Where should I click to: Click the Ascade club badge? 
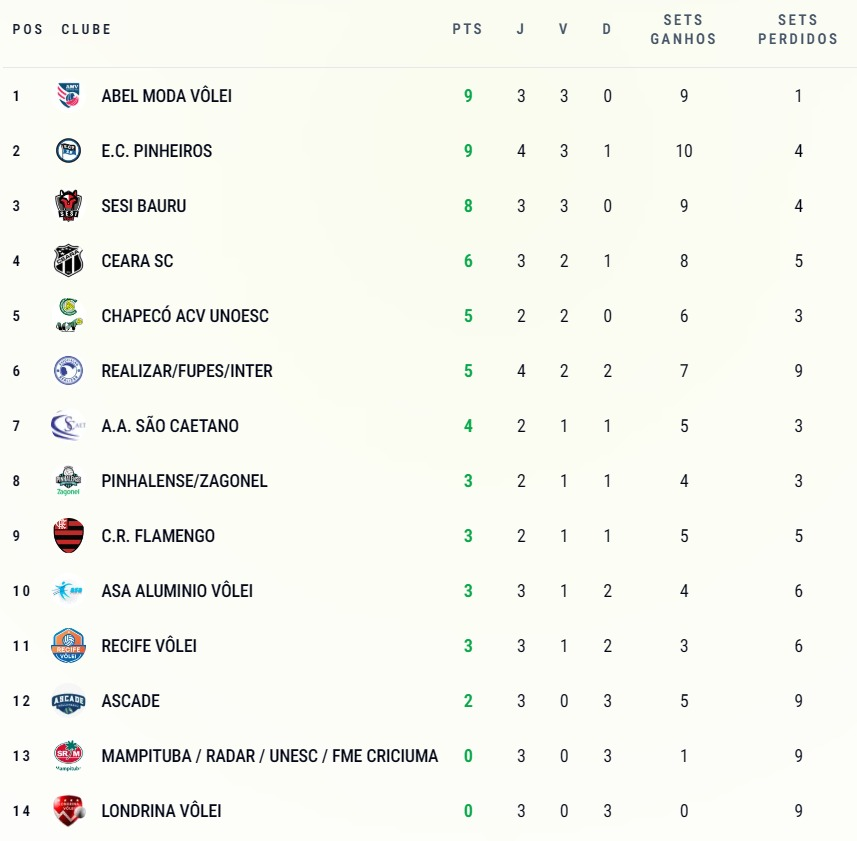68,701
